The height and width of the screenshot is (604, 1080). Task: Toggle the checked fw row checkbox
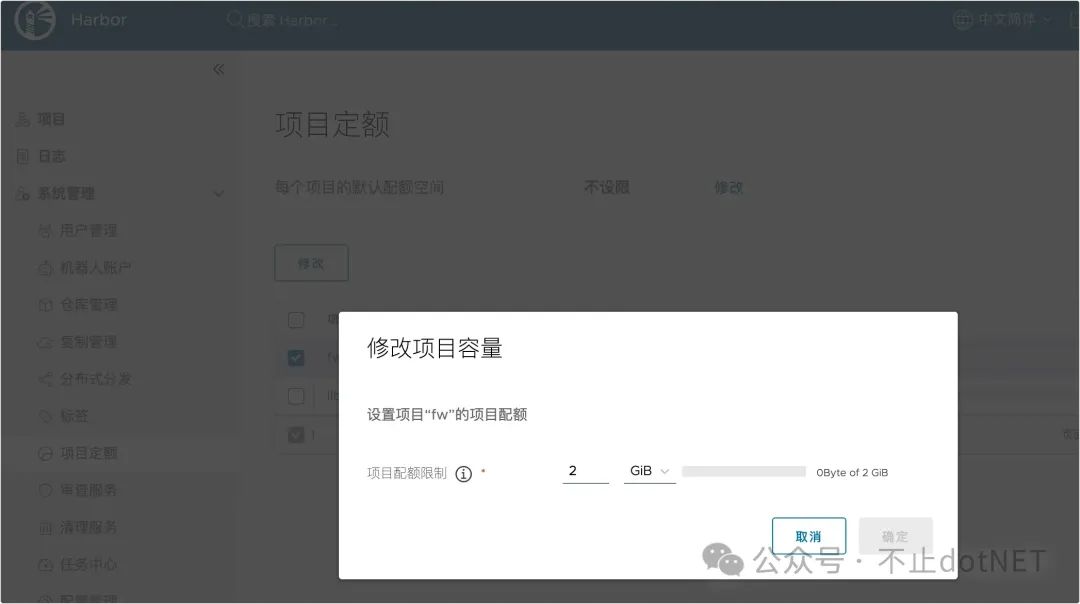296,358
